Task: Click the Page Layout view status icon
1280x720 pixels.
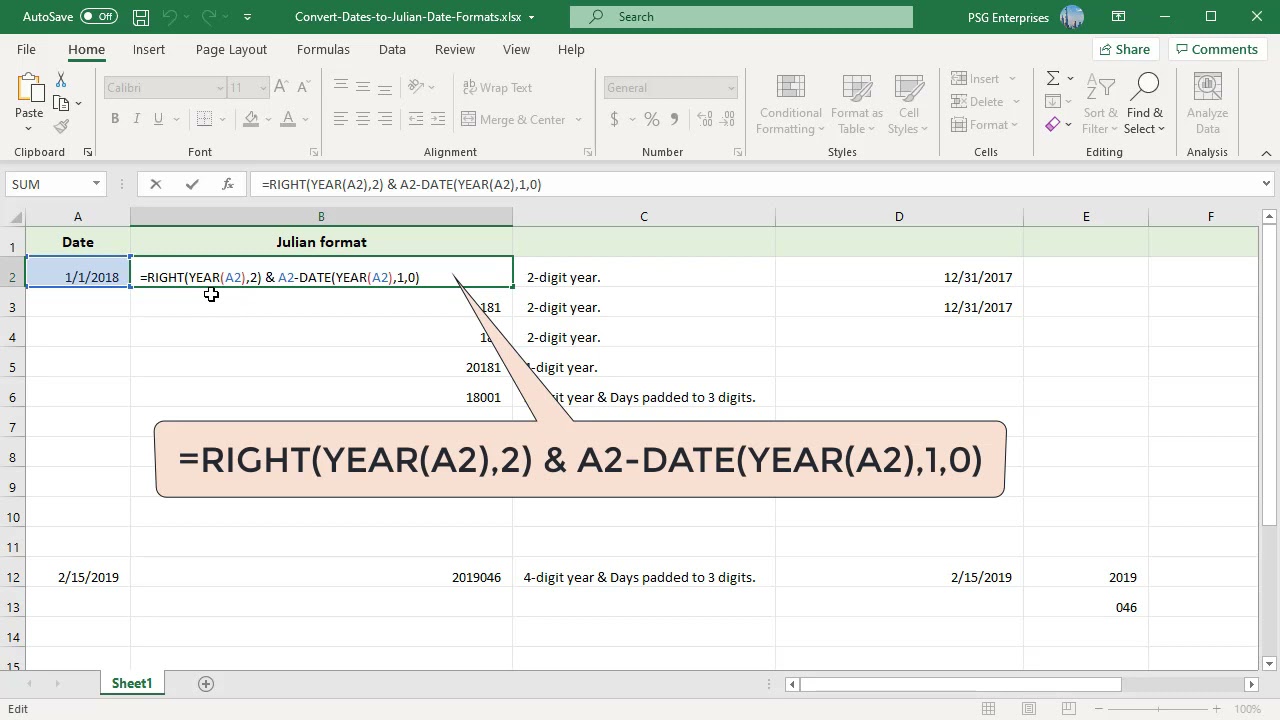Action: point(1029,709)
